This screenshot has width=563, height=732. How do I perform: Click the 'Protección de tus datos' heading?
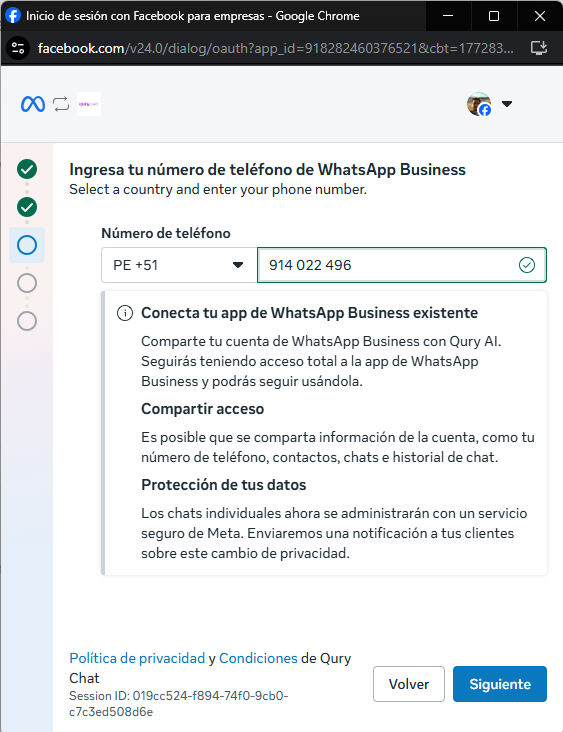click(x=224, y=485)
